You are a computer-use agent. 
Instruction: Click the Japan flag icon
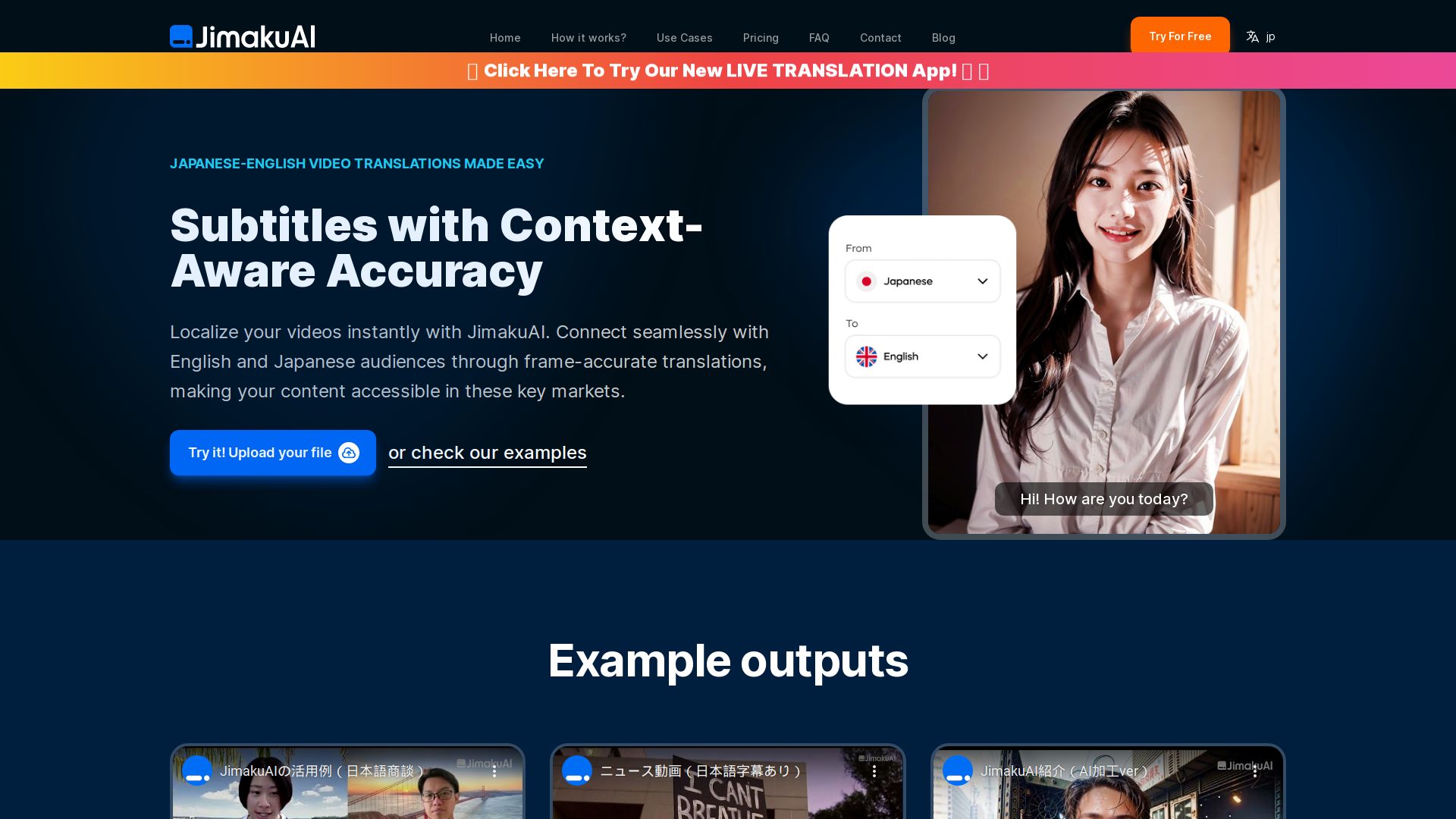pyautogui.click(x=866, y=281)
